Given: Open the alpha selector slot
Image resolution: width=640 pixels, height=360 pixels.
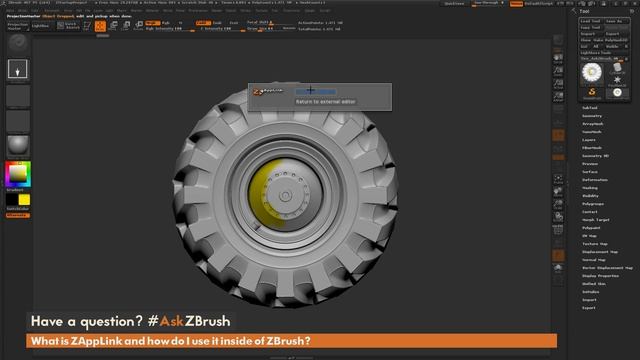Looking at the screenshot, I should tap(18, 96).
